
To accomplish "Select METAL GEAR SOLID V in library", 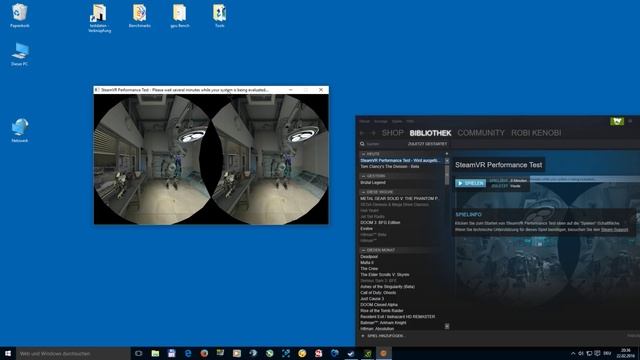I will pyautogui.click(x=400, y=198).
